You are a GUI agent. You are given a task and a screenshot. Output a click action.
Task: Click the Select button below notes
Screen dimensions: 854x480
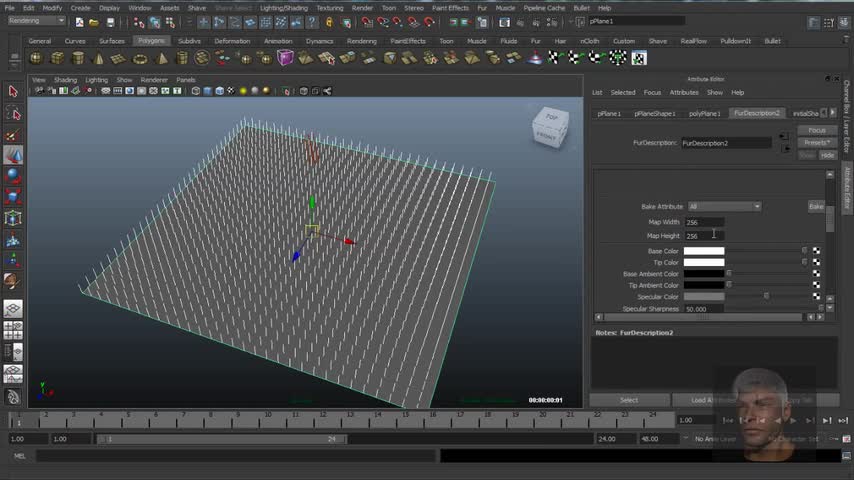629,400
